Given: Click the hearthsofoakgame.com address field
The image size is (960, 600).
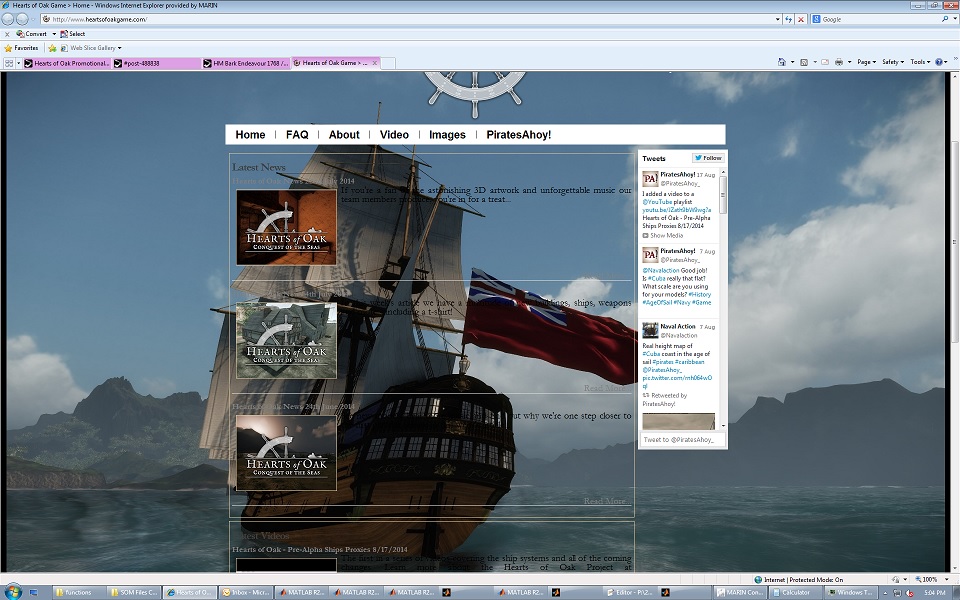Looking at the screenshot, I should click(x=407, y=19).
